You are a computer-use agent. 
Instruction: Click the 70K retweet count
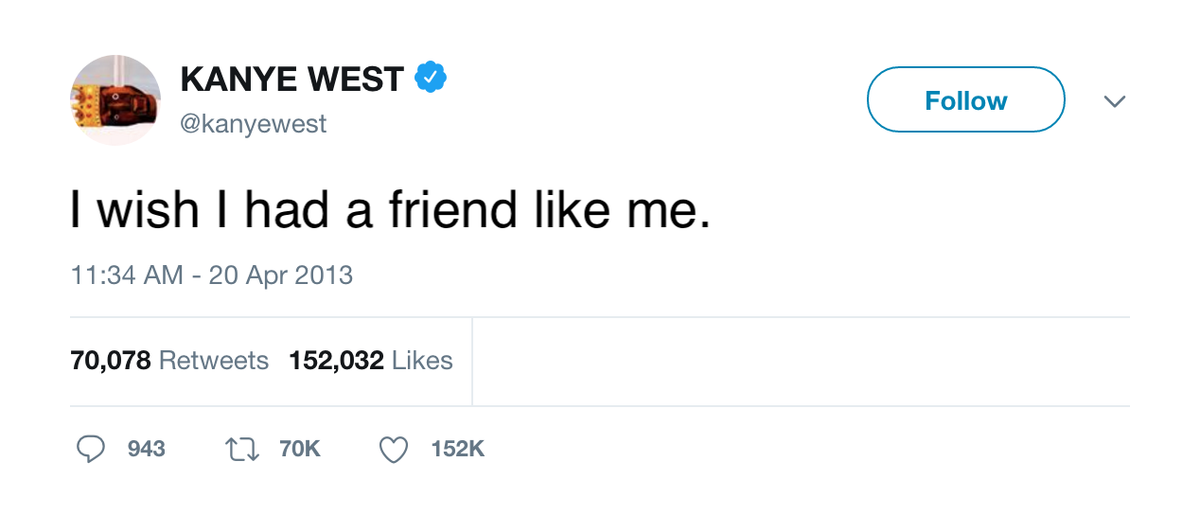click(x=300, y=450)
